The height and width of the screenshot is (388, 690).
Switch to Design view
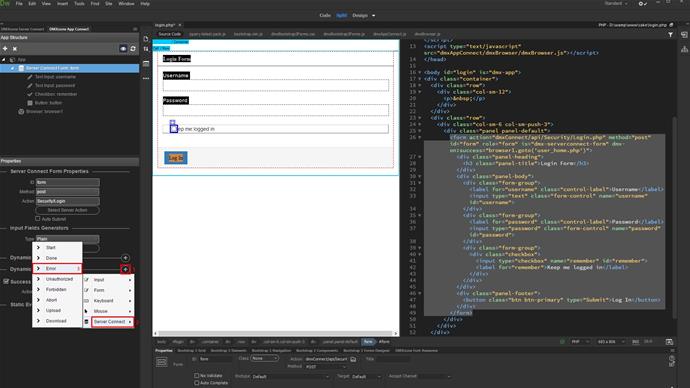pyautogui.click(x=360, y=15)
